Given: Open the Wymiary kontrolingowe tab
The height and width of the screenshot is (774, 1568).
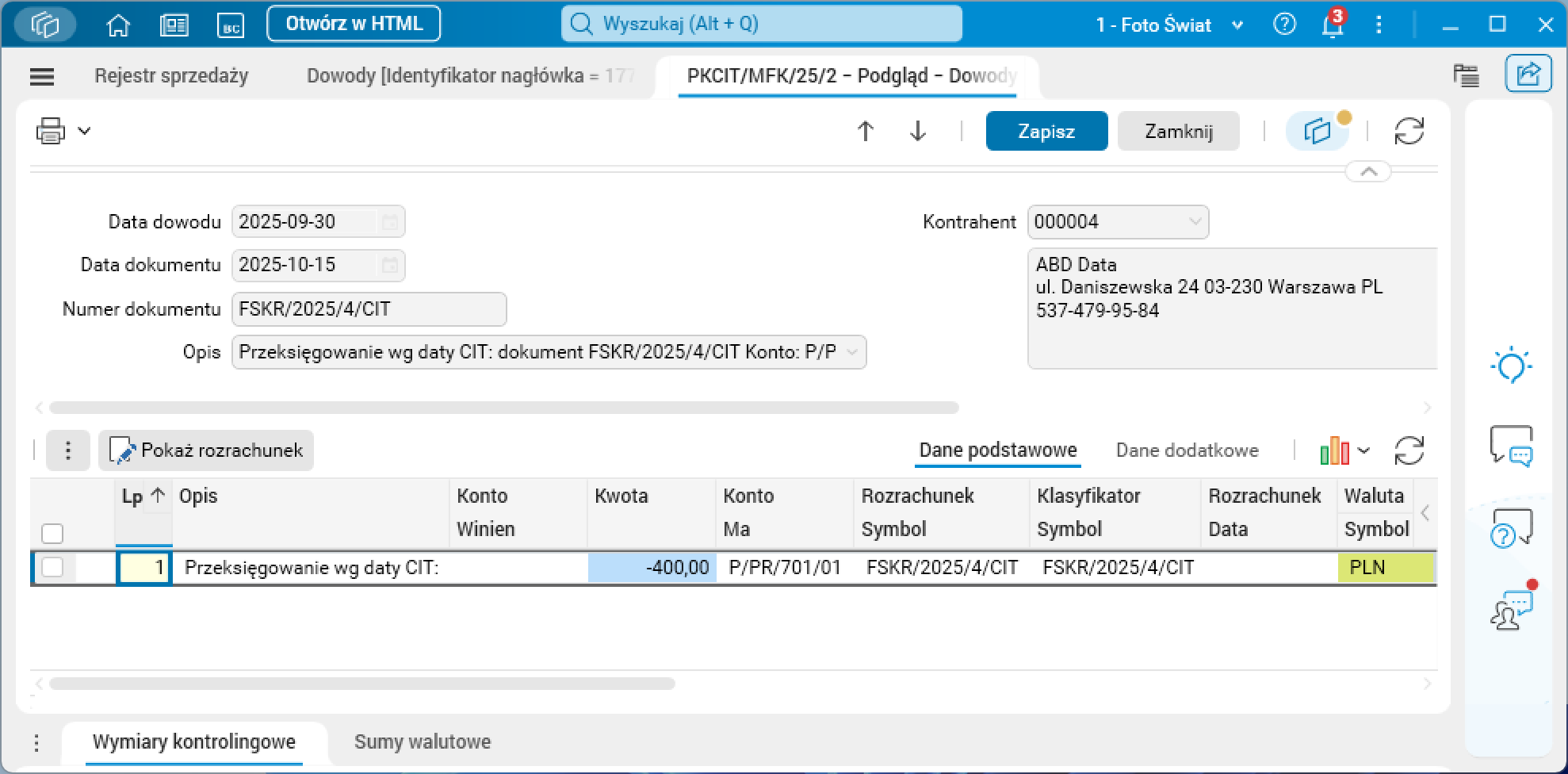Looking at the screenshot, I should [194, 742].
